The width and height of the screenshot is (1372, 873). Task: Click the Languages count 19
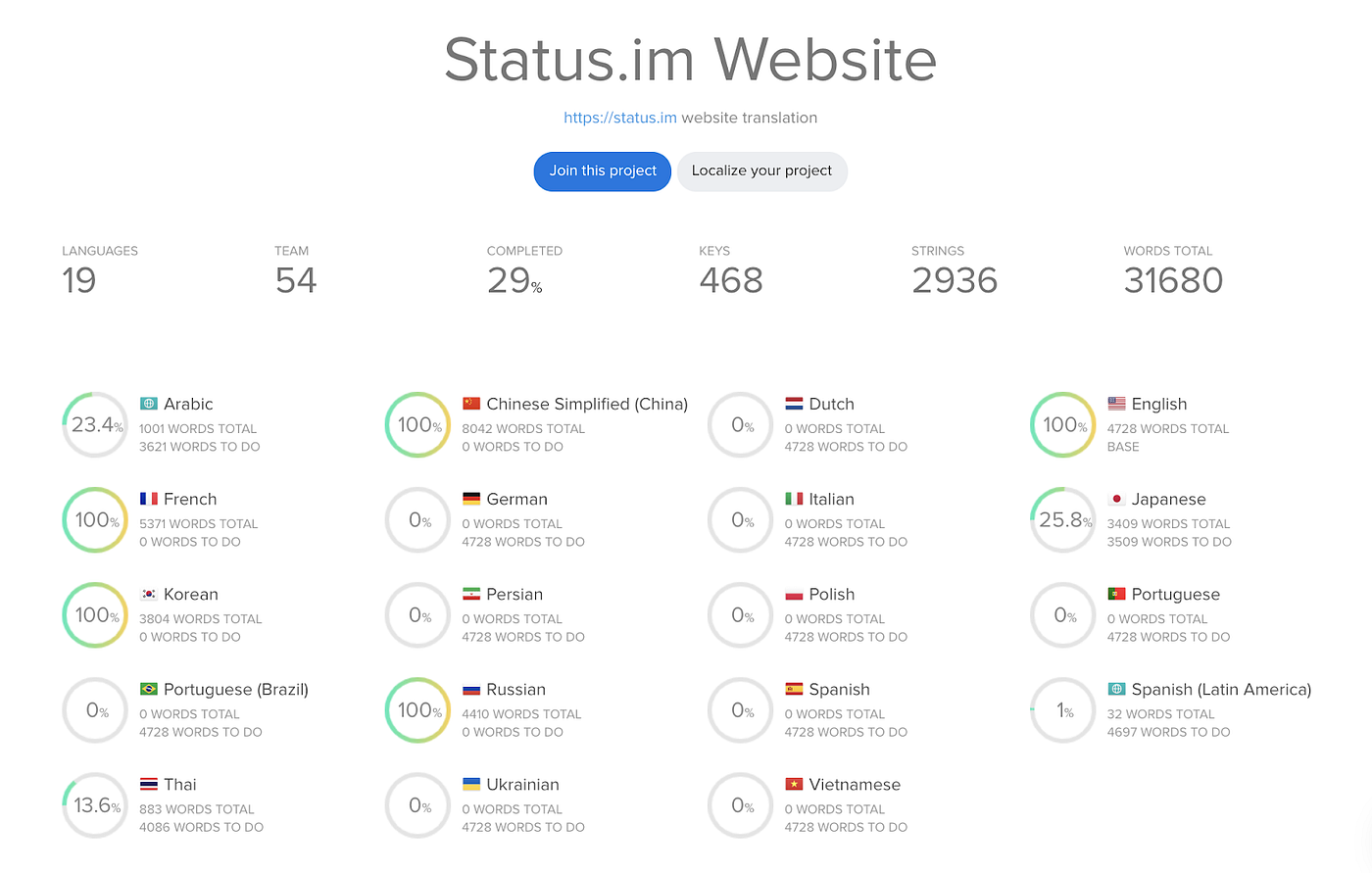pyautogui.click(x=79, y=281)
